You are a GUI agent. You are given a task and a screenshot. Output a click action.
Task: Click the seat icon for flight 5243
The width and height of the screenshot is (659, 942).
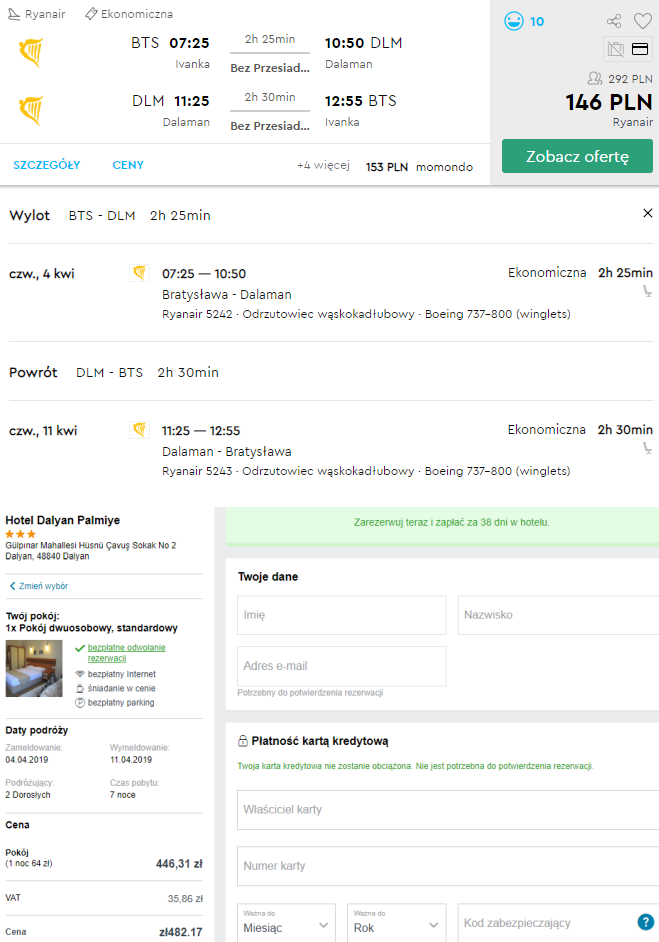647,448
